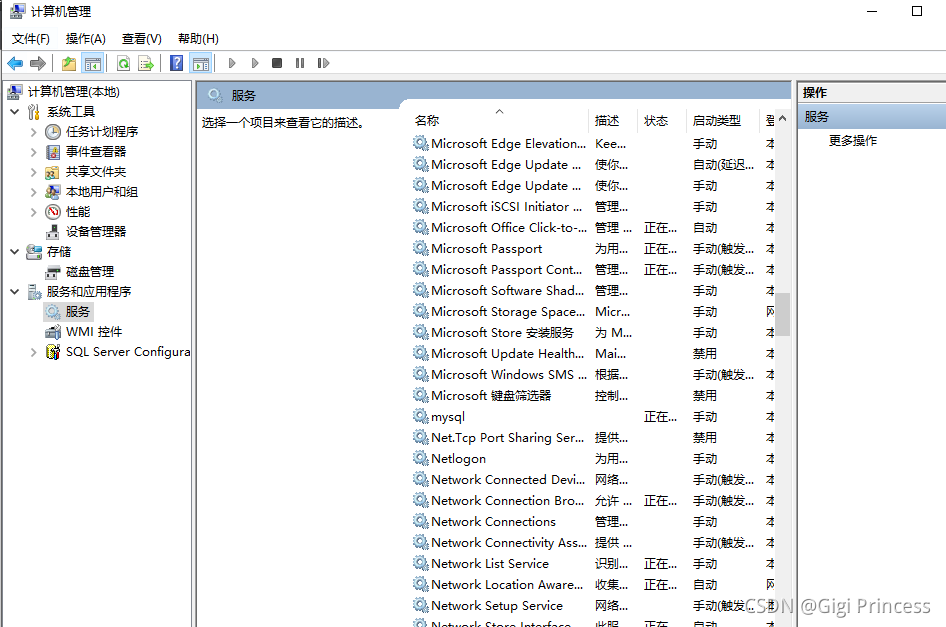The width and height of the screenshot is (946, 627).
Task: Select Microsoft Windows SMS service row
Action: point(594,375)
